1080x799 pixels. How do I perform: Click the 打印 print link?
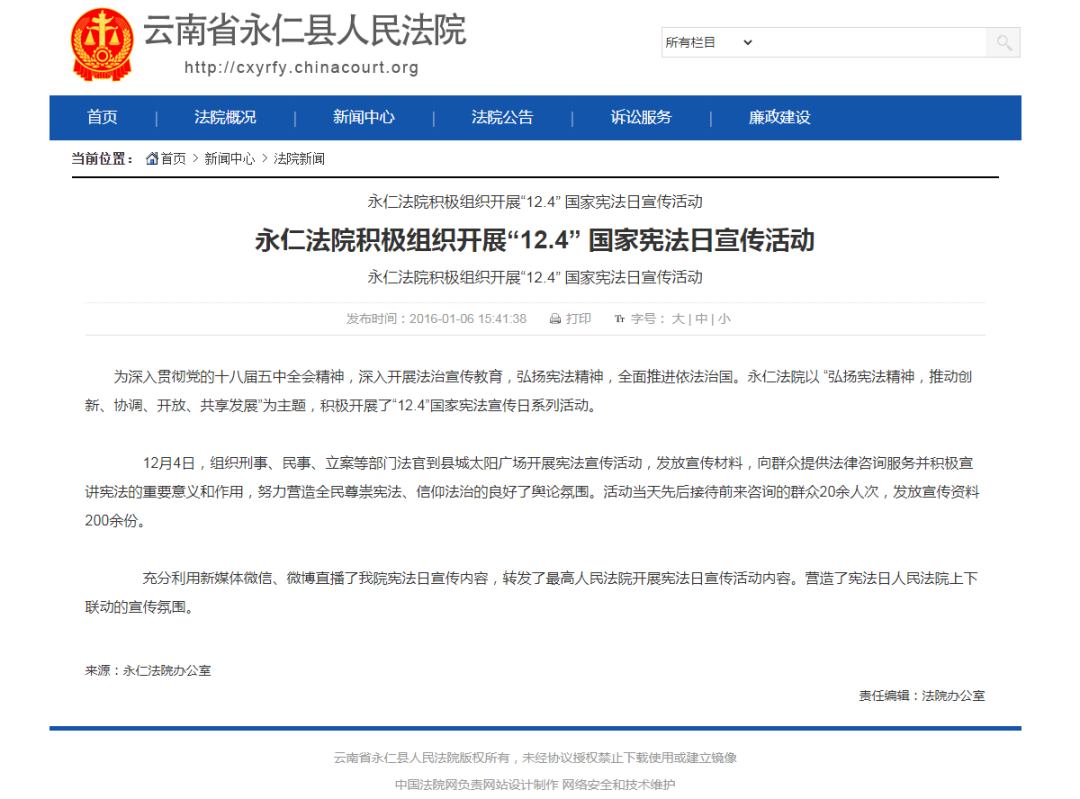click(x=579, y=319)
